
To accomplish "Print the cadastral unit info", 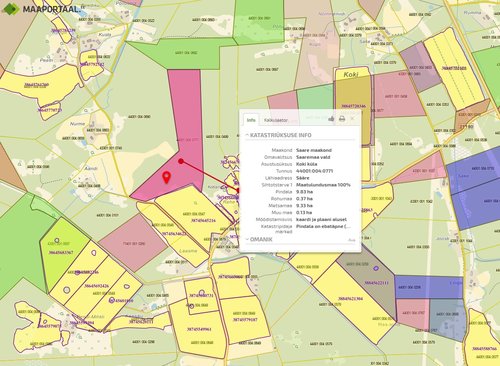I will click(342, 119).
